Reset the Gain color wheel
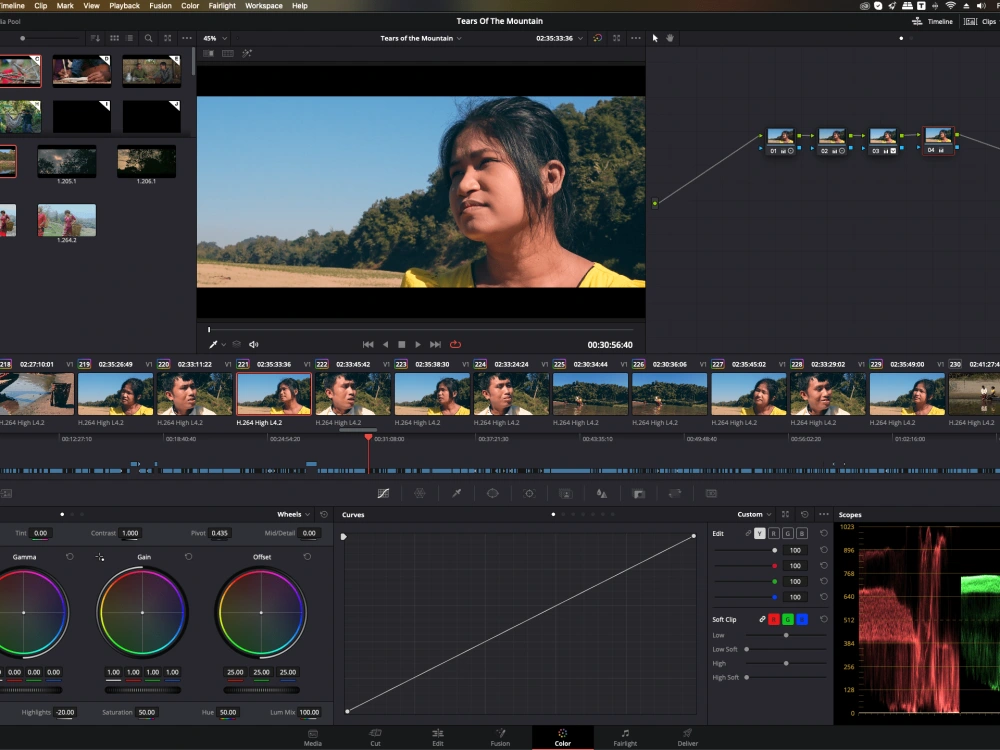 pyautogui.click(x=188, y=557)
